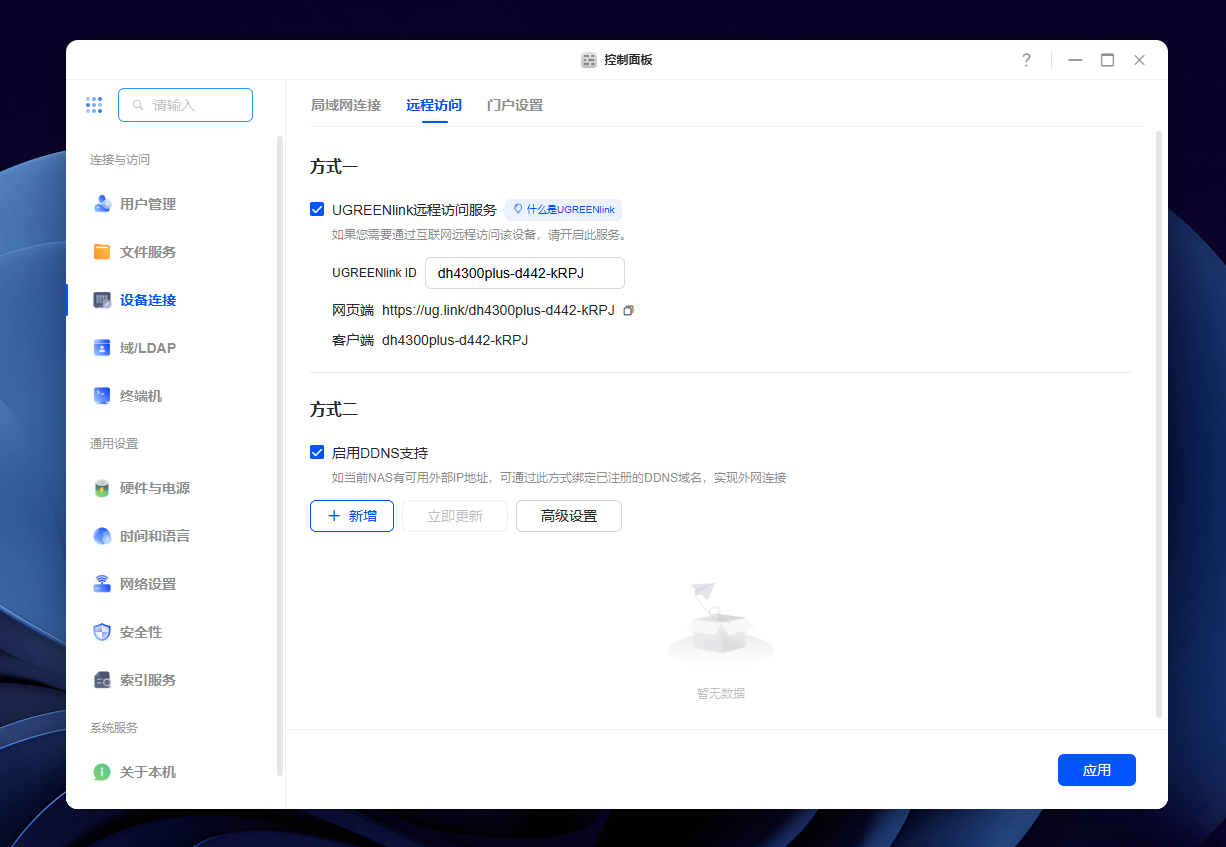Image resolution: width=1226 pixels, height=847 pixels.
Task: Open the help question mark
Action: [x=1026, y=60]
